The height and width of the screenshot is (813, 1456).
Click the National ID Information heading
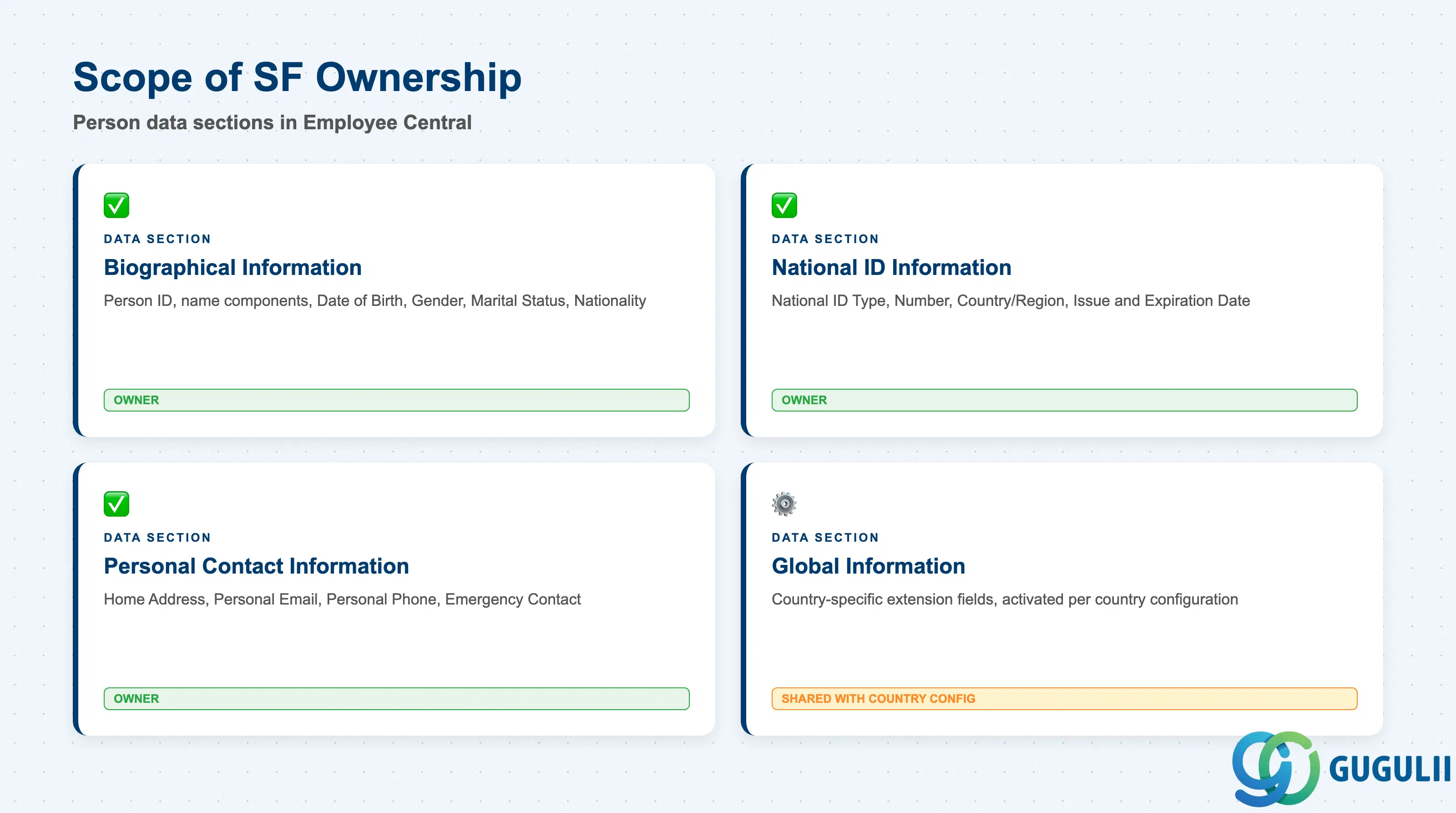point(891,267)
